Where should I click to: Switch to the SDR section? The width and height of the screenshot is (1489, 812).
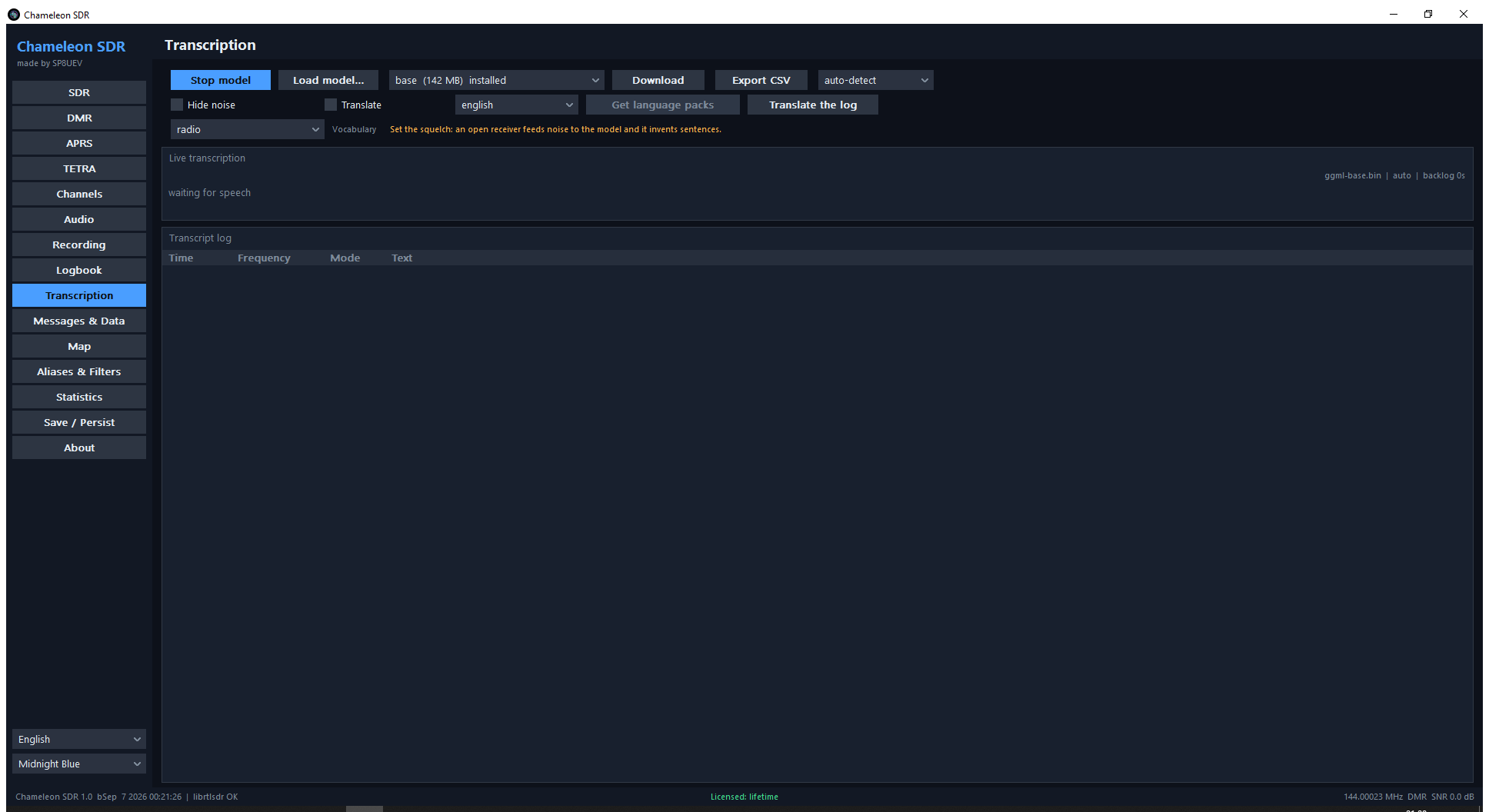pyautogui.click(x=79, y=92)
